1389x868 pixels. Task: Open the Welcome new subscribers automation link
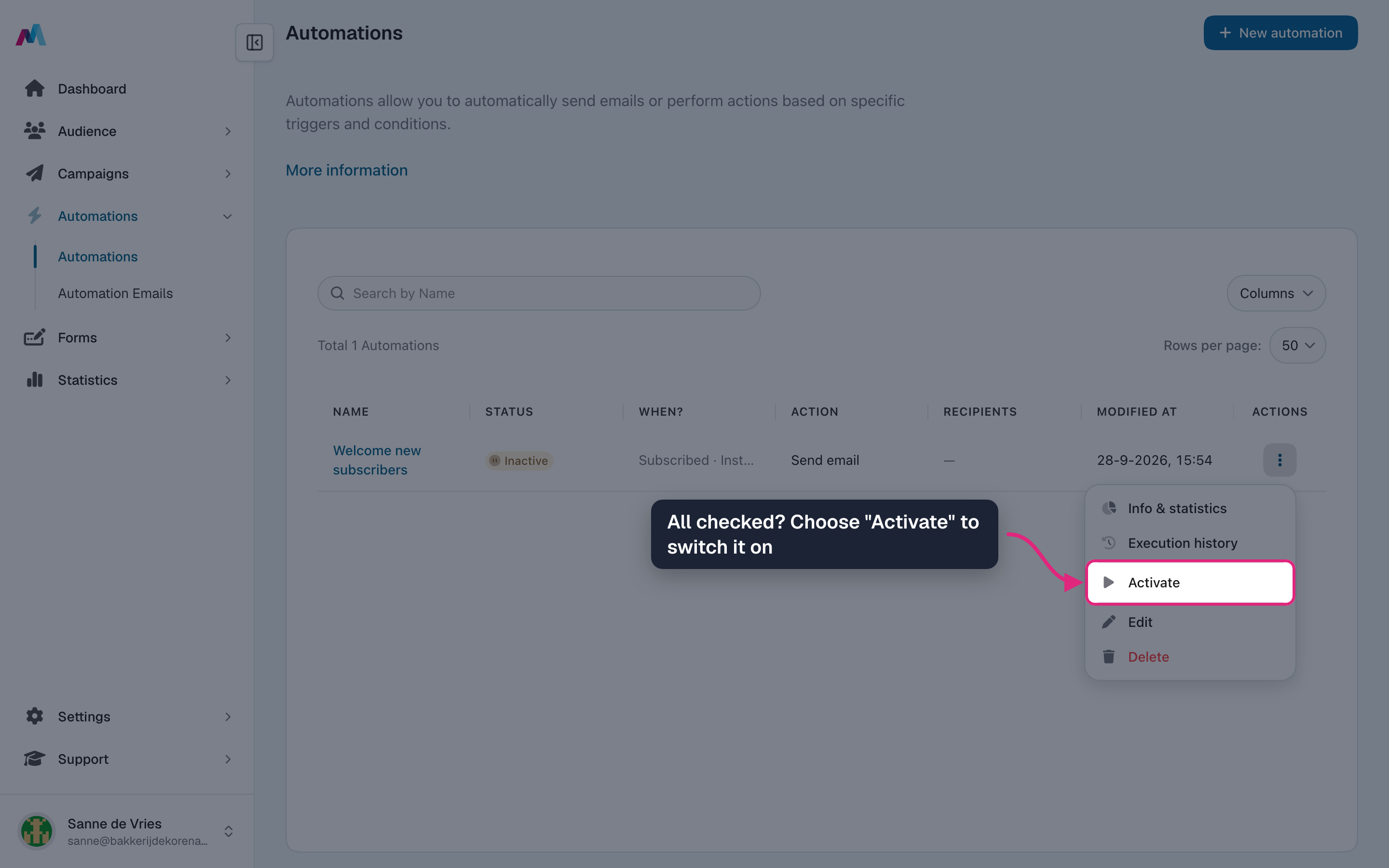(x=377, y=460)
